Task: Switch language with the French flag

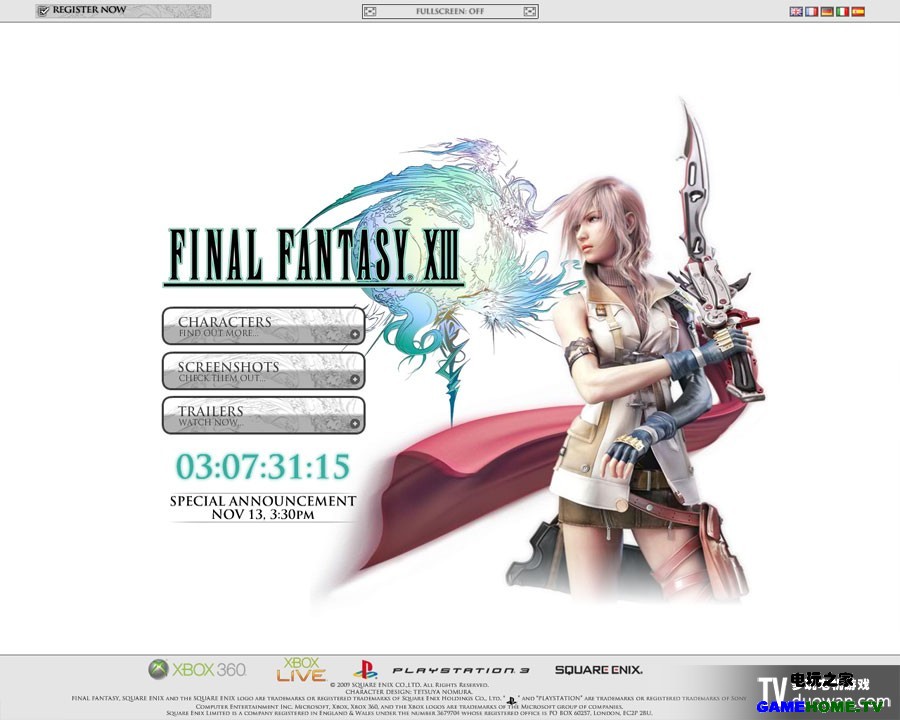Action: [812, 11]
